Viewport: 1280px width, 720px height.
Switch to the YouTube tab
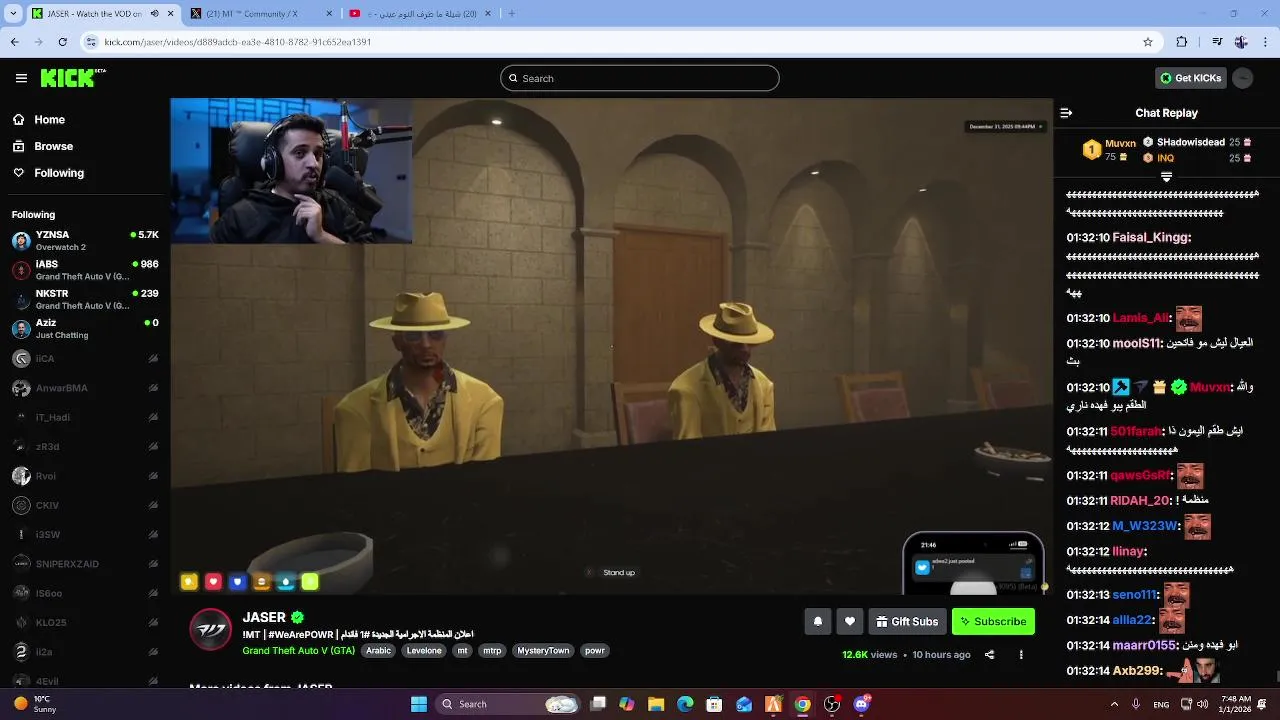420,14
